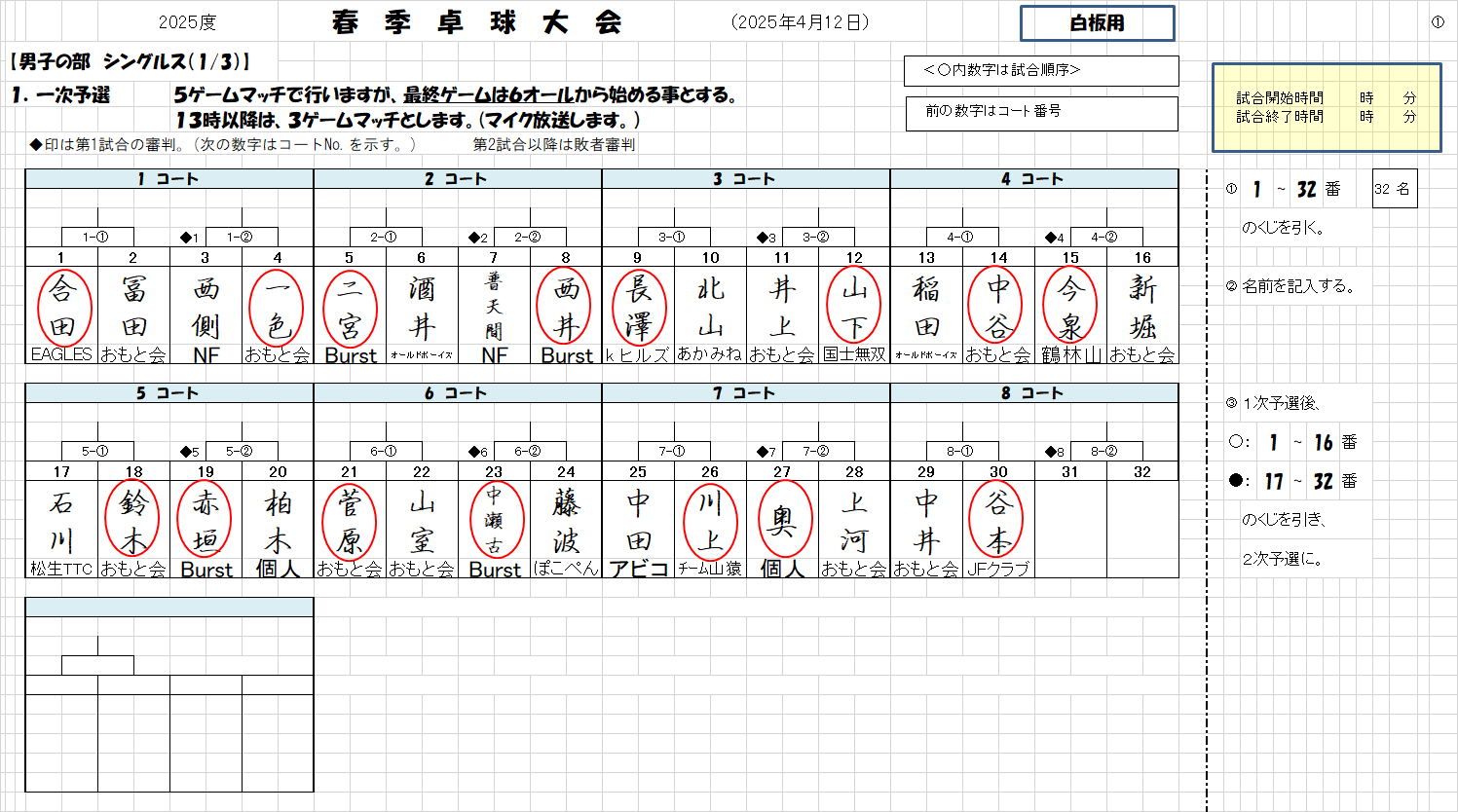Click the 32 名 count box
The width and height of the screenshot is (1458, 812).
(x=1394, y=189)
